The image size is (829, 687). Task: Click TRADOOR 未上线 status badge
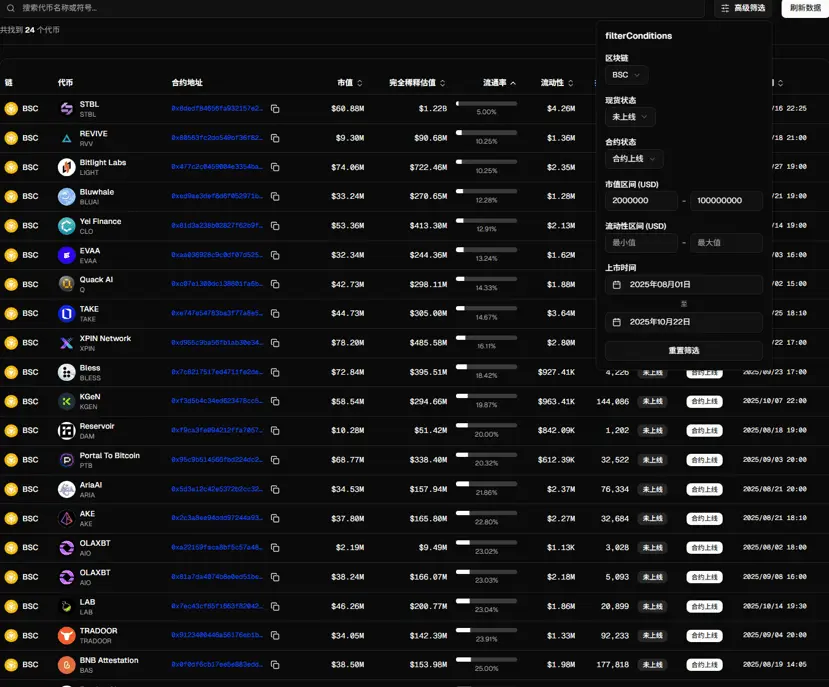[652, 636]
